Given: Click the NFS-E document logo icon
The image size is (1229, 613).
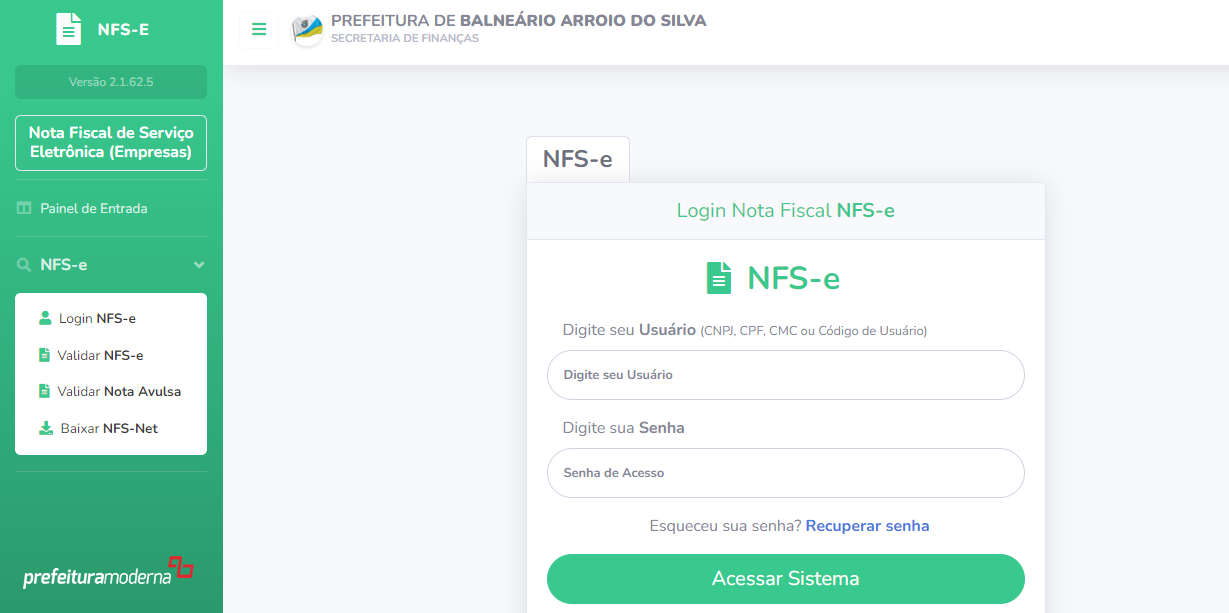Looking at the screenshot, I should coord(68,29).
